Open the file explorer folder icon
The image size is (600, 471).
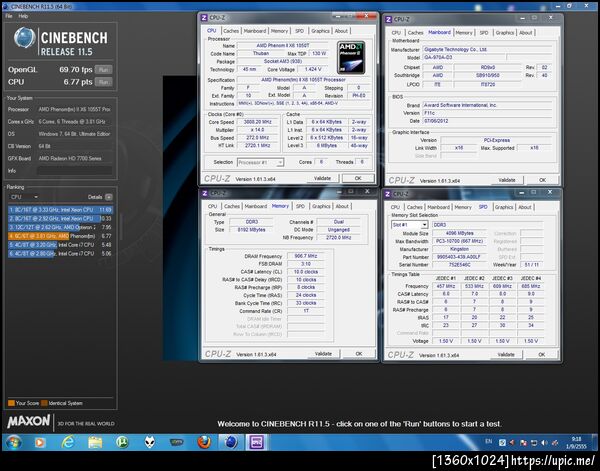pos(95,443)
